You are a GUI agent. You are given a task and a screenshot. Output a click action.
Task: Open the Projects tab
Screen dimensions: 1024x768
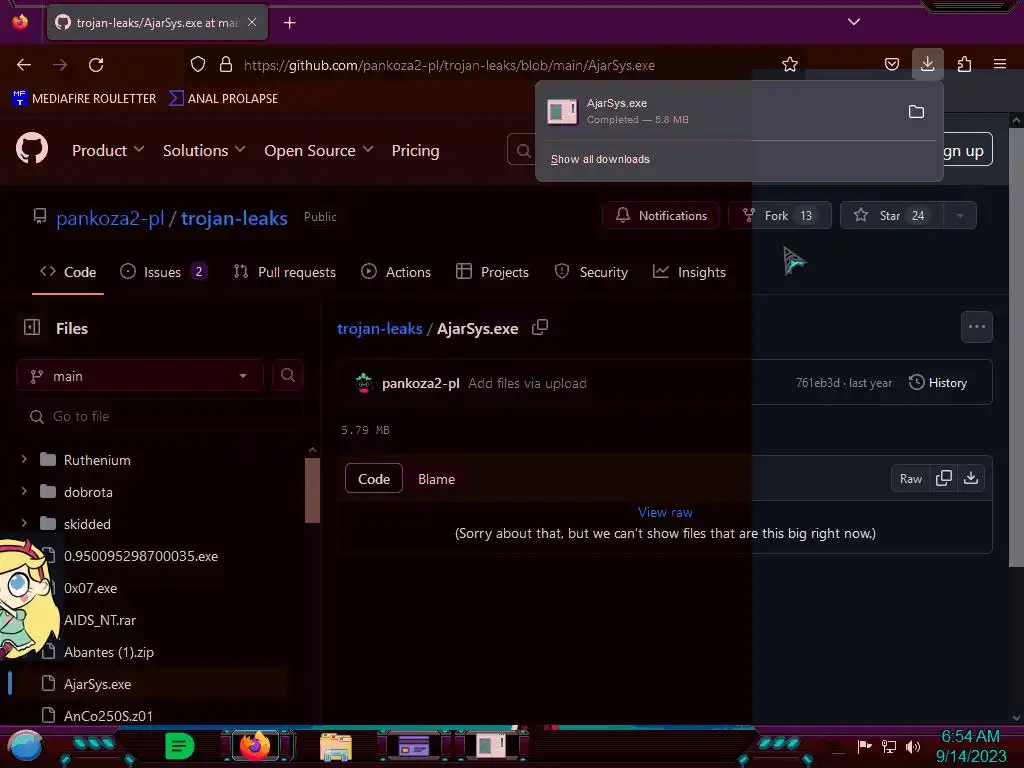point(492,272)
